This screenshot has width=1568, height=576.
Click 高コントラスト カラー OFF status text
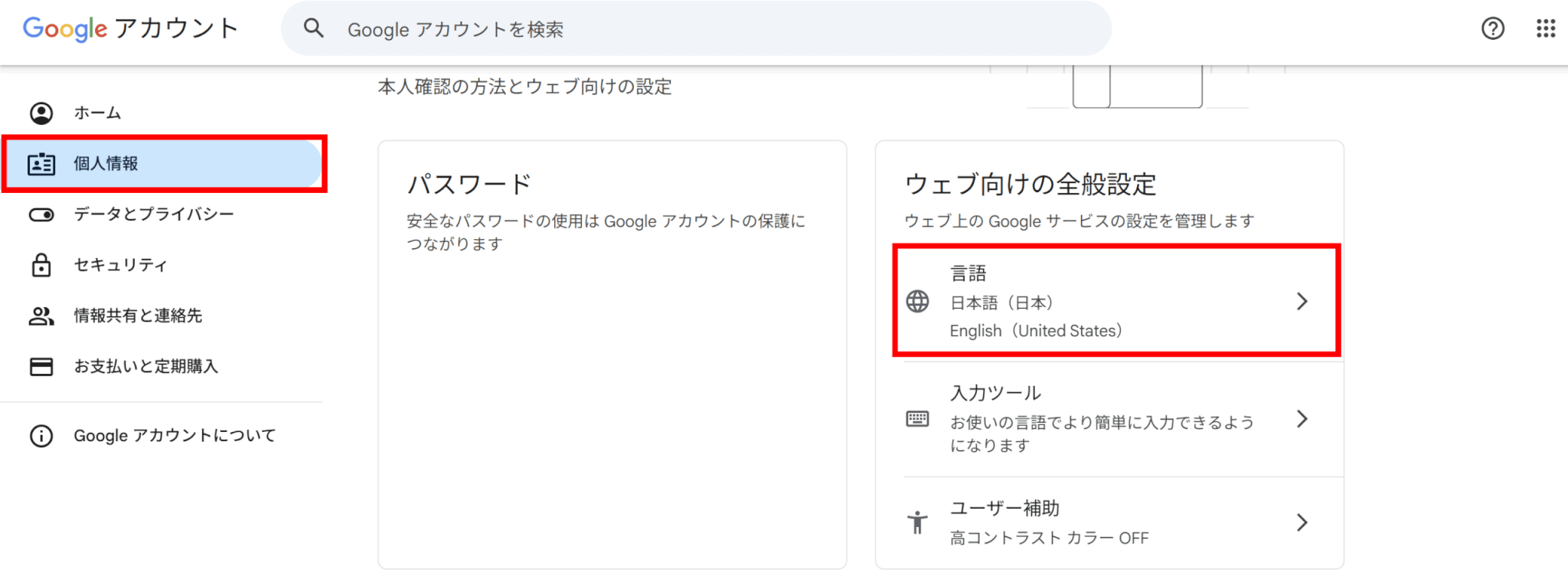(x=1050, y=538)
